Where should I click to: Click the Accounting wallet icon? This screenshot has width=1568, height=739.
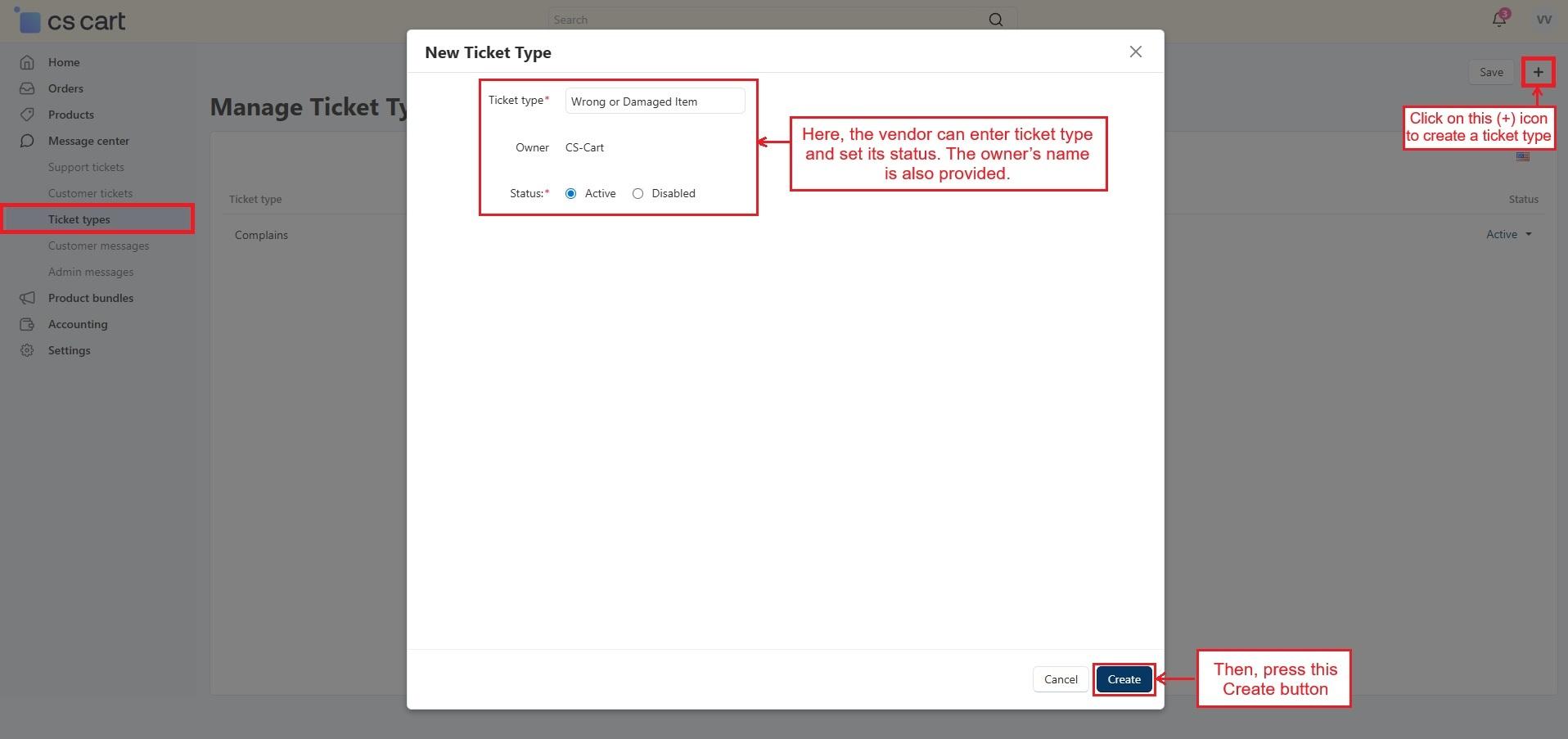tap(27, 324)
